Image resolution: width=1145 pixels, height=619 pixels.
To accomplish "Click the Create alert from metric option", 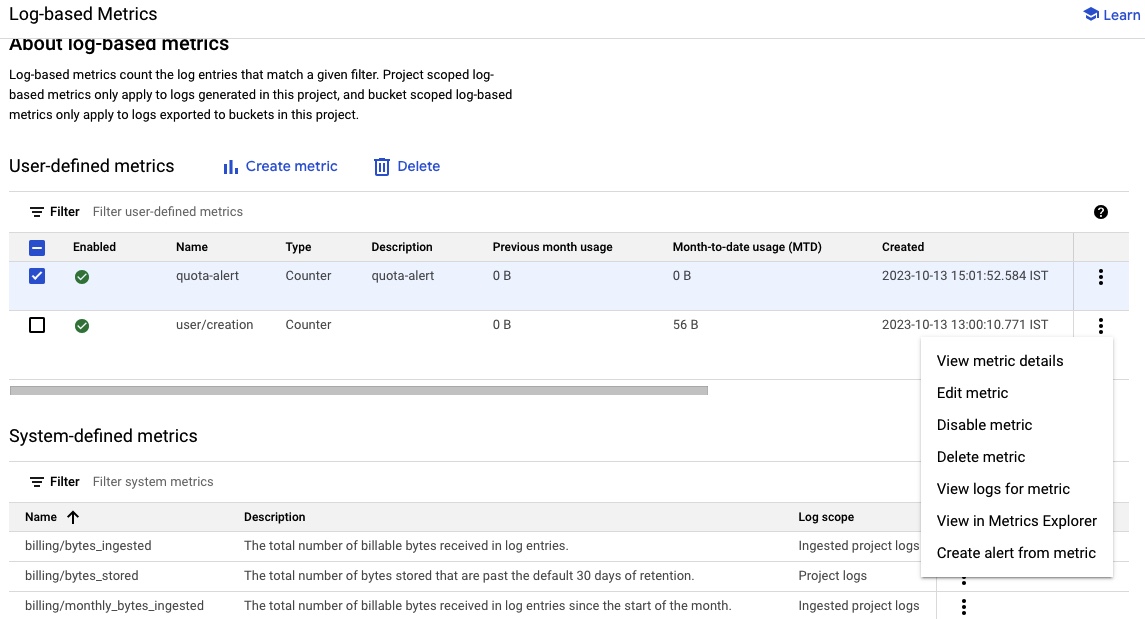I will point(1016,553).
